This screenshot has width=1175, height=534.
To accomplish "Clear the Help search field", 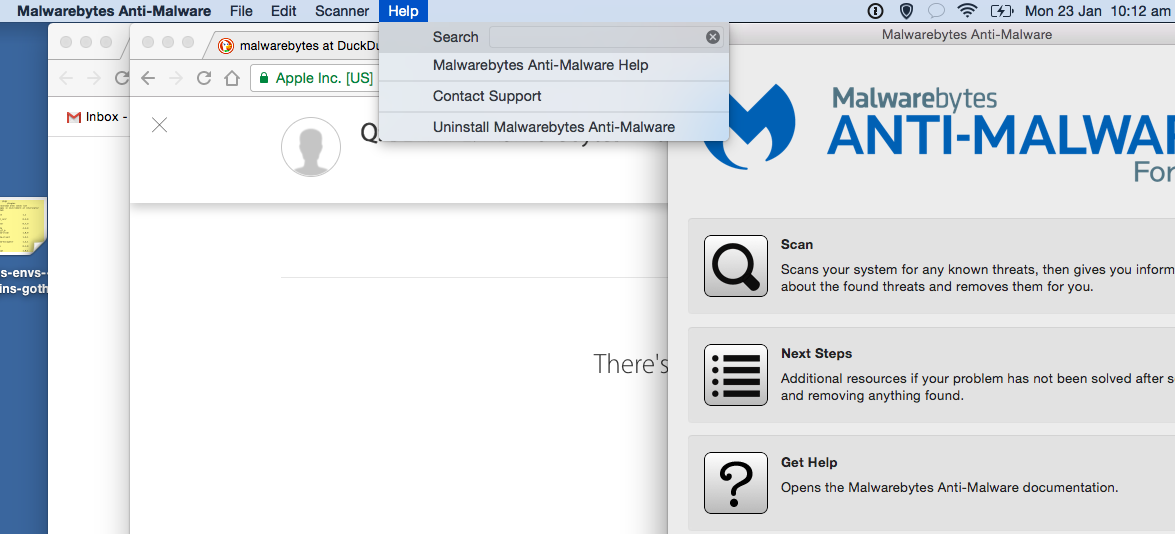I will click(713, 37).
